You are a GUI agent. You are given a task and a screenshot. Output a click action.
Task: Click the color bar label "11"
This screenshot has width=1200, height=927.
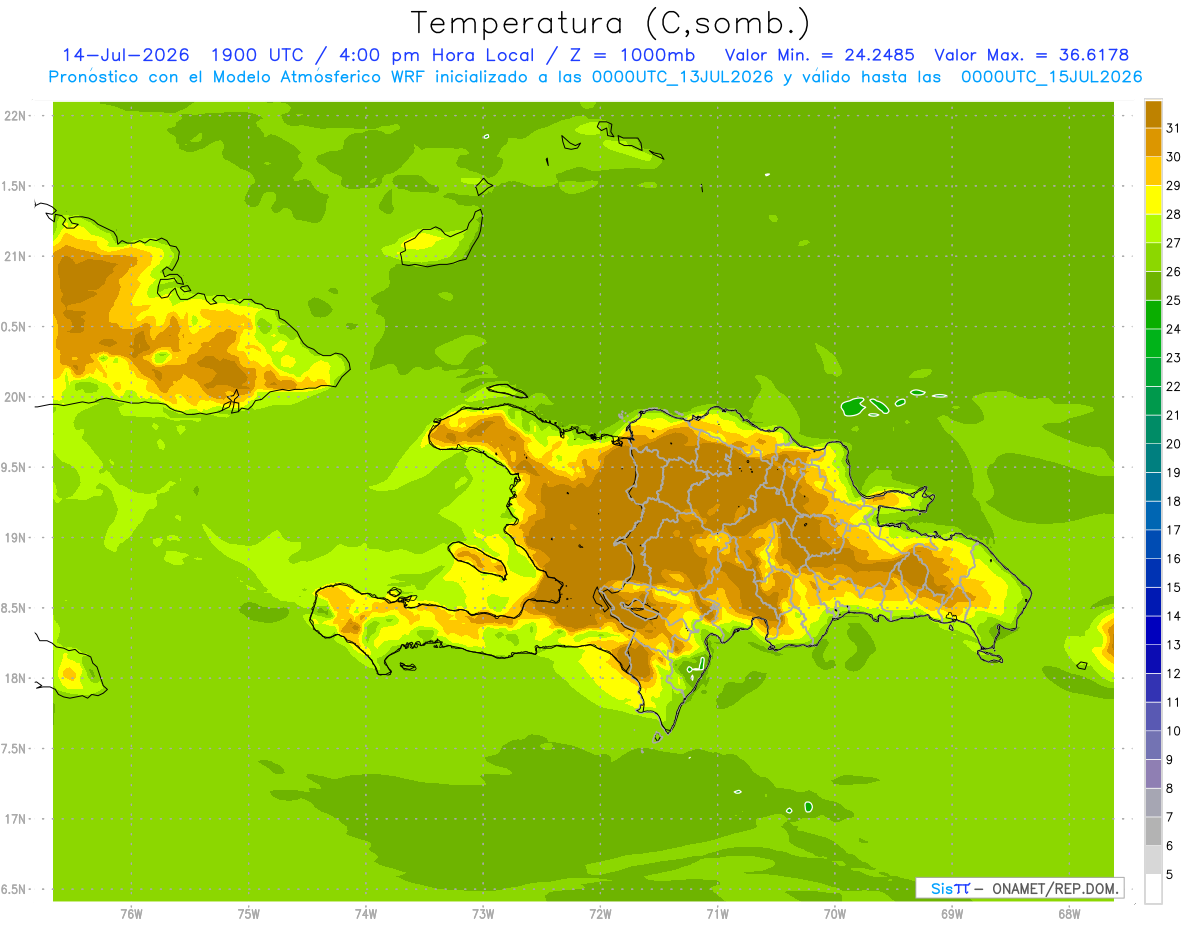[1174, 702]
